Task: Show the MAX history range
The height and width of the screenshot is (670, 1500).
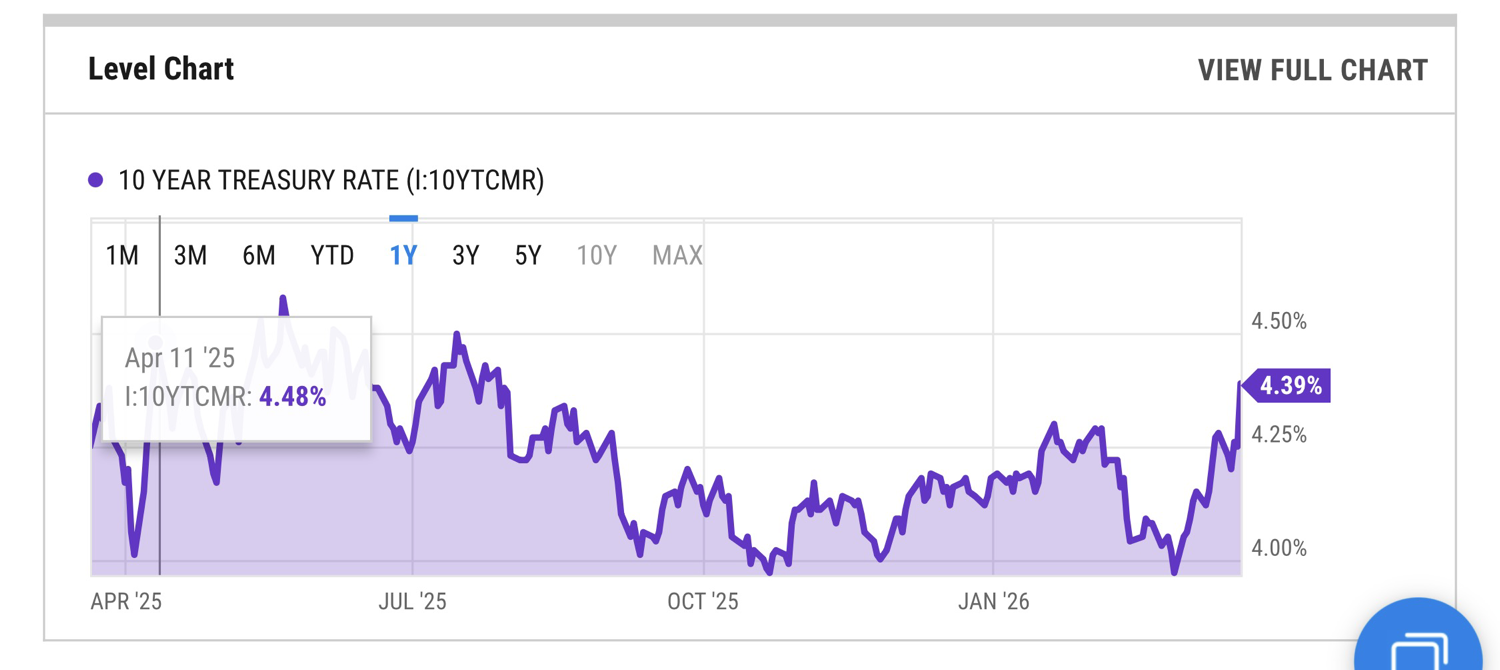Action: (x=677, y=256)
